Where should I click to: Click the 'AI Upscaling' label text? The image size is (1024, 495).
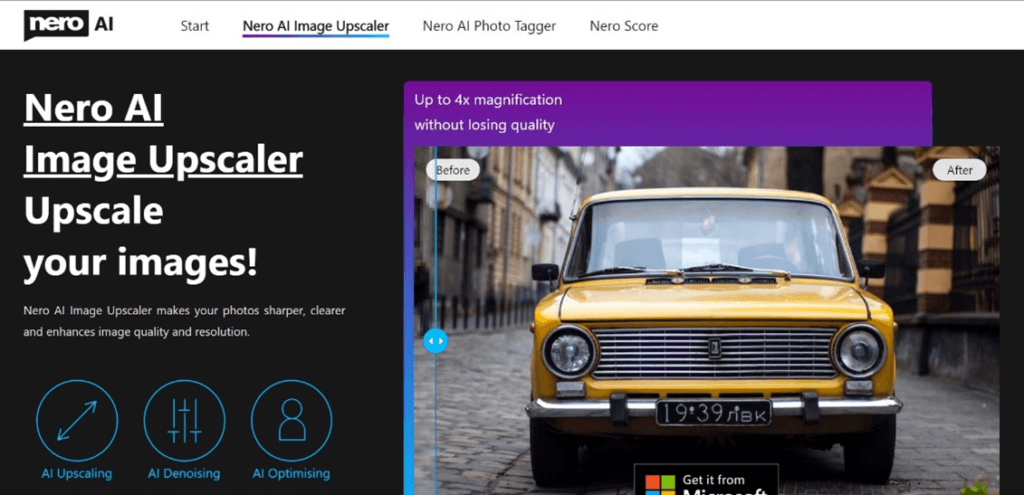pos(77,473)
